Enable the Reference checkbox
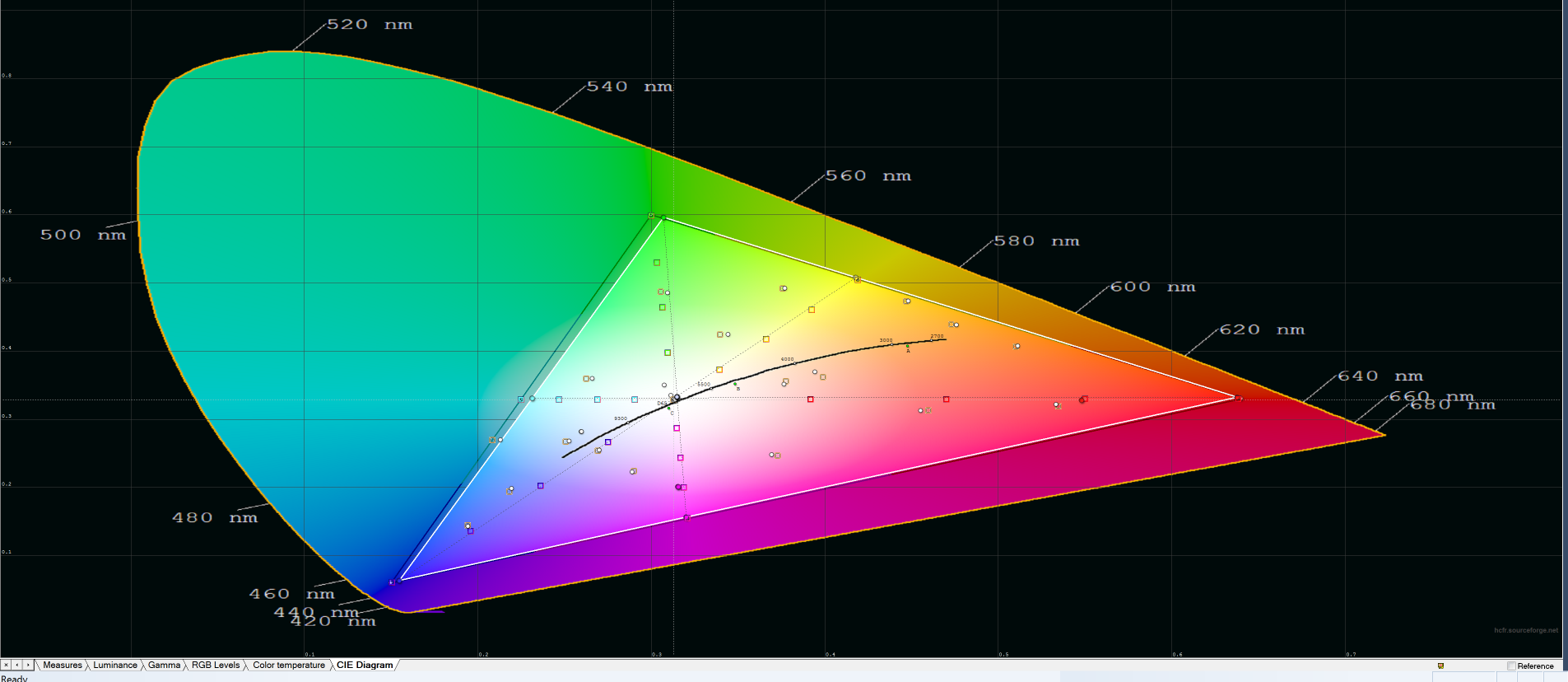 pos(1511,666)
